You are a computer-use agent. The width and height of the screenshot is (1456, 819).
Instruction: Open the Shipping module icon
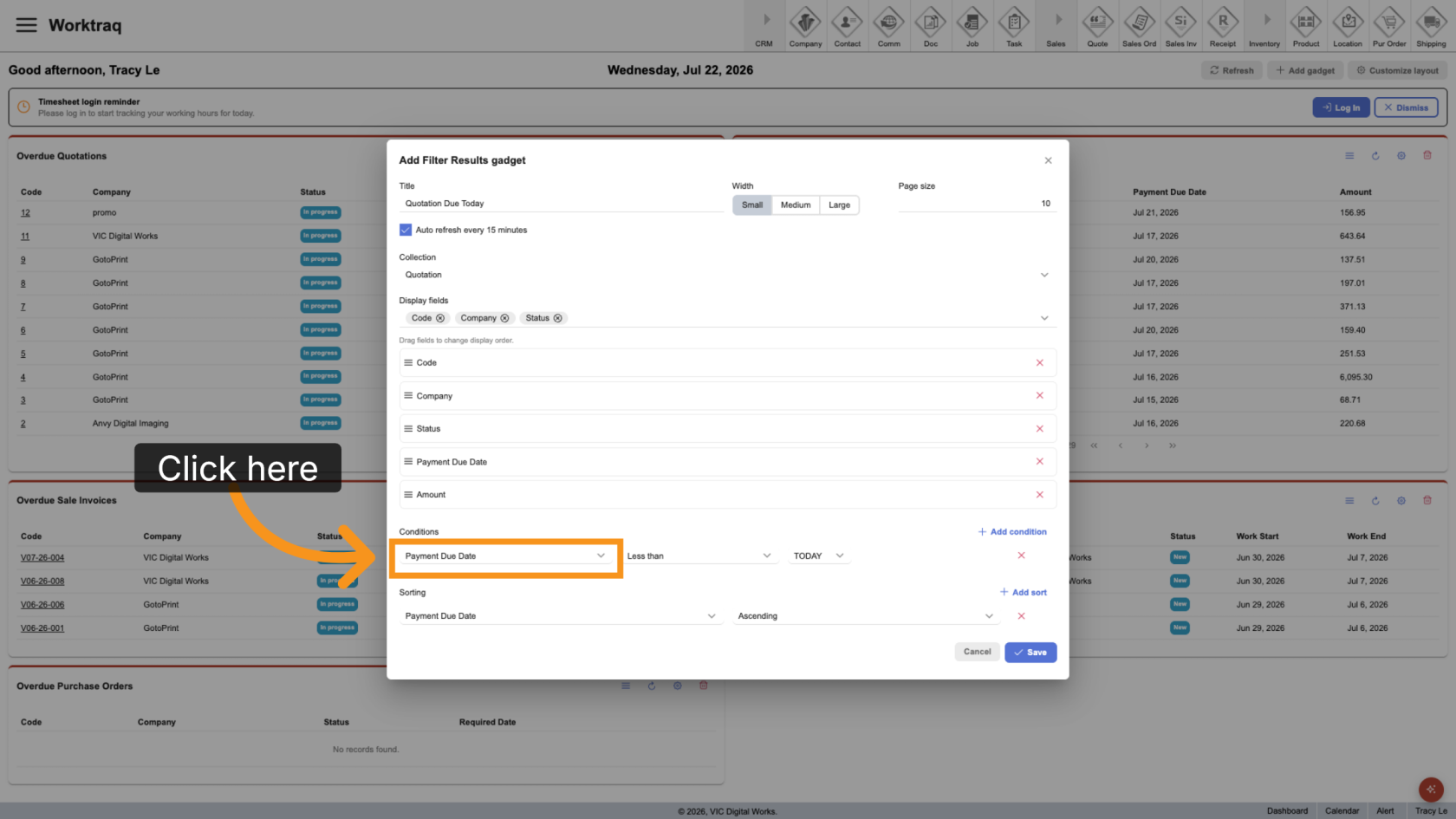click(x=1431, y=26)
